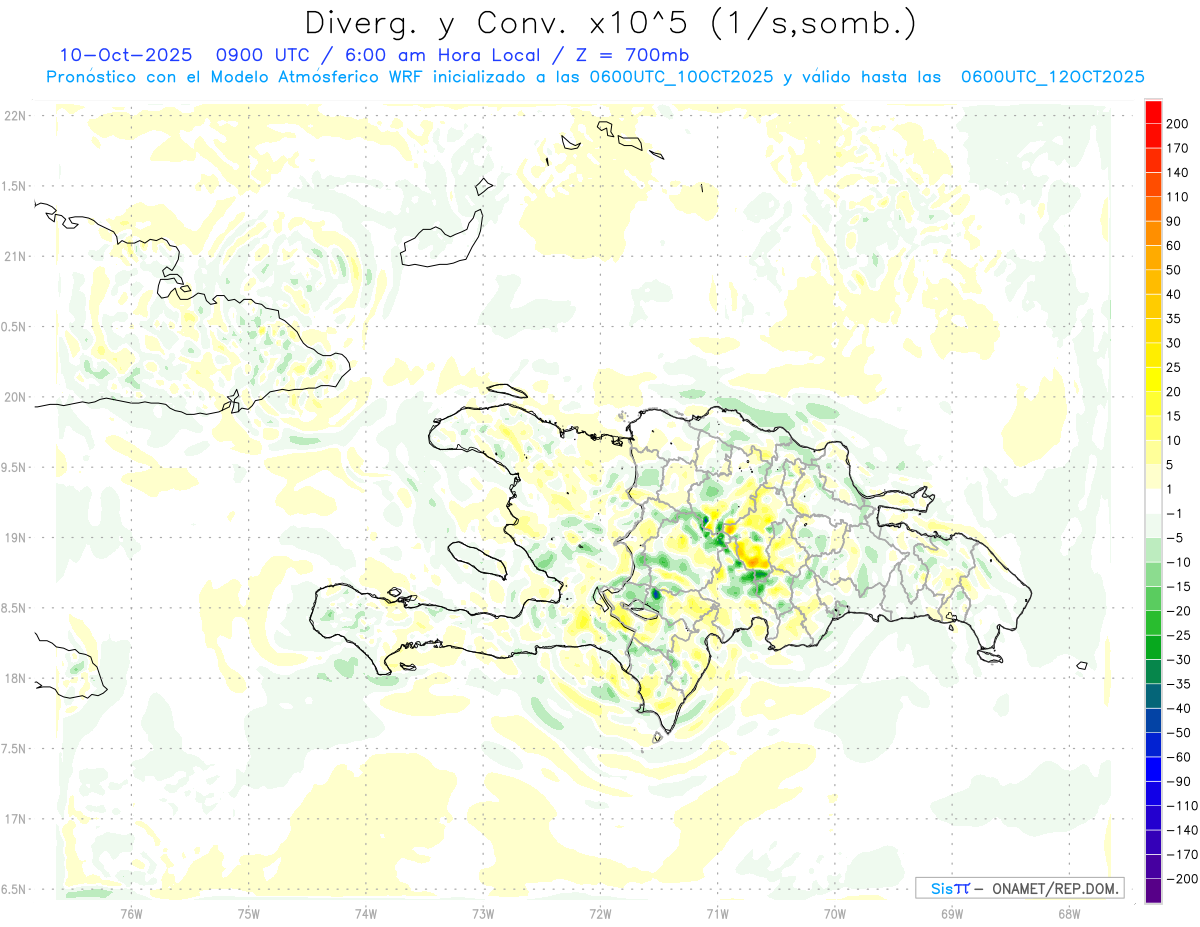Click the '76W' longitude label
Image resolution: width=1200 pixels, height=927 pixels.
click(131, 913)
